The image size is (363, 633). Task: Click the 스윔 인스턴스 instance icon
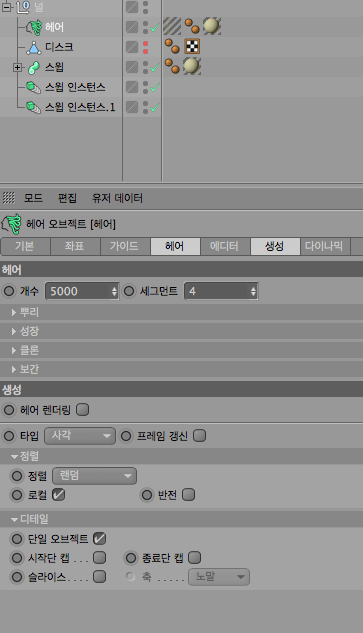pyautogui.click(x=33, y=87)
